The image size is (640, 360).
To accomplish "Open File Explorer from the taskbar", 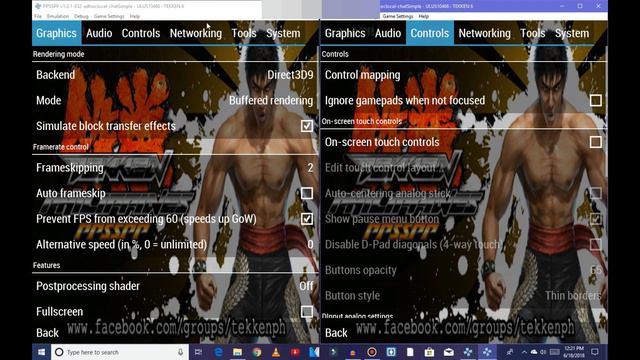I will (237, 352).
